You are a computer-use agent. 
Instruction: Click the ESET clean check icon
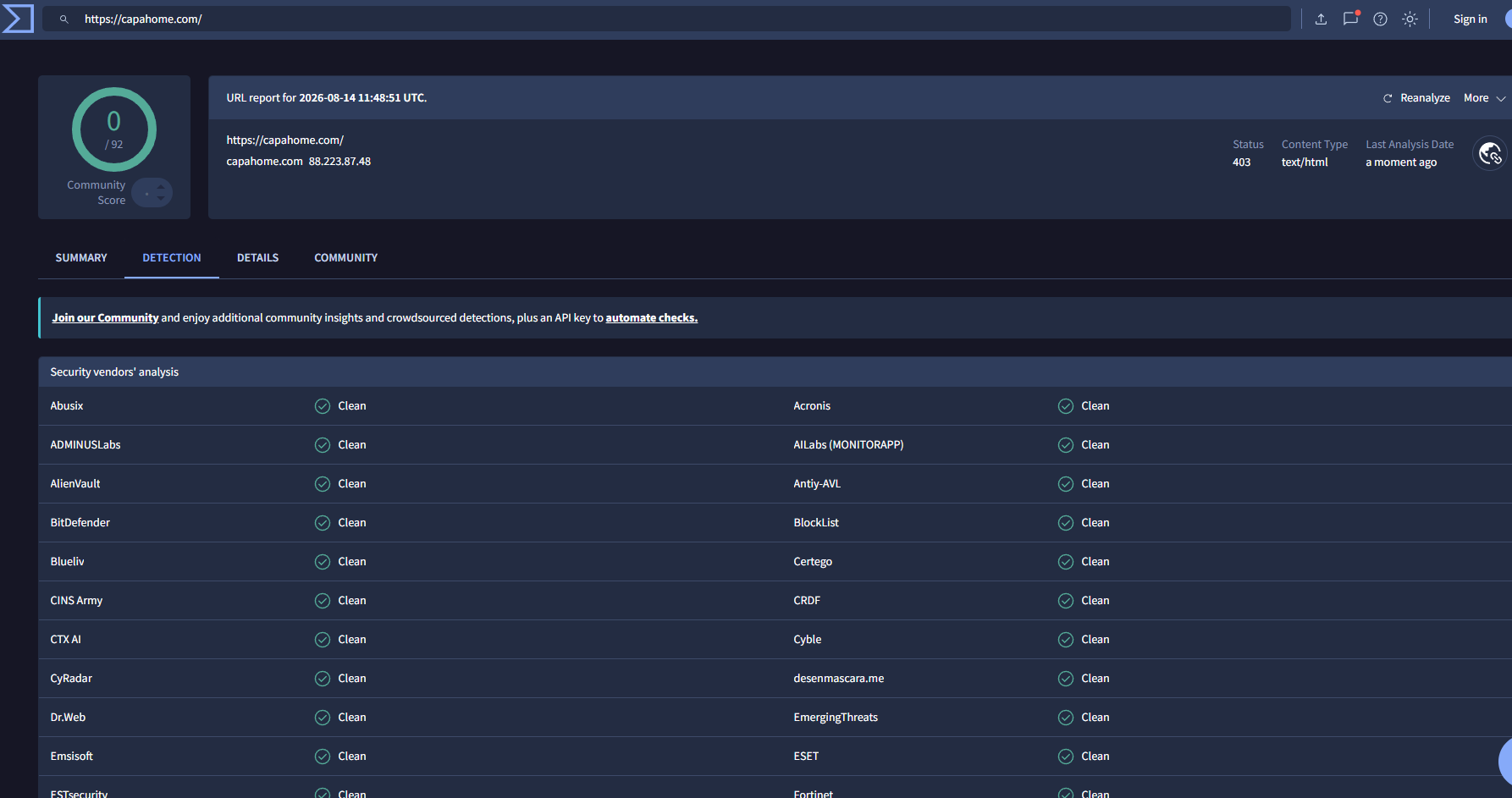(x=1066, y=757)
